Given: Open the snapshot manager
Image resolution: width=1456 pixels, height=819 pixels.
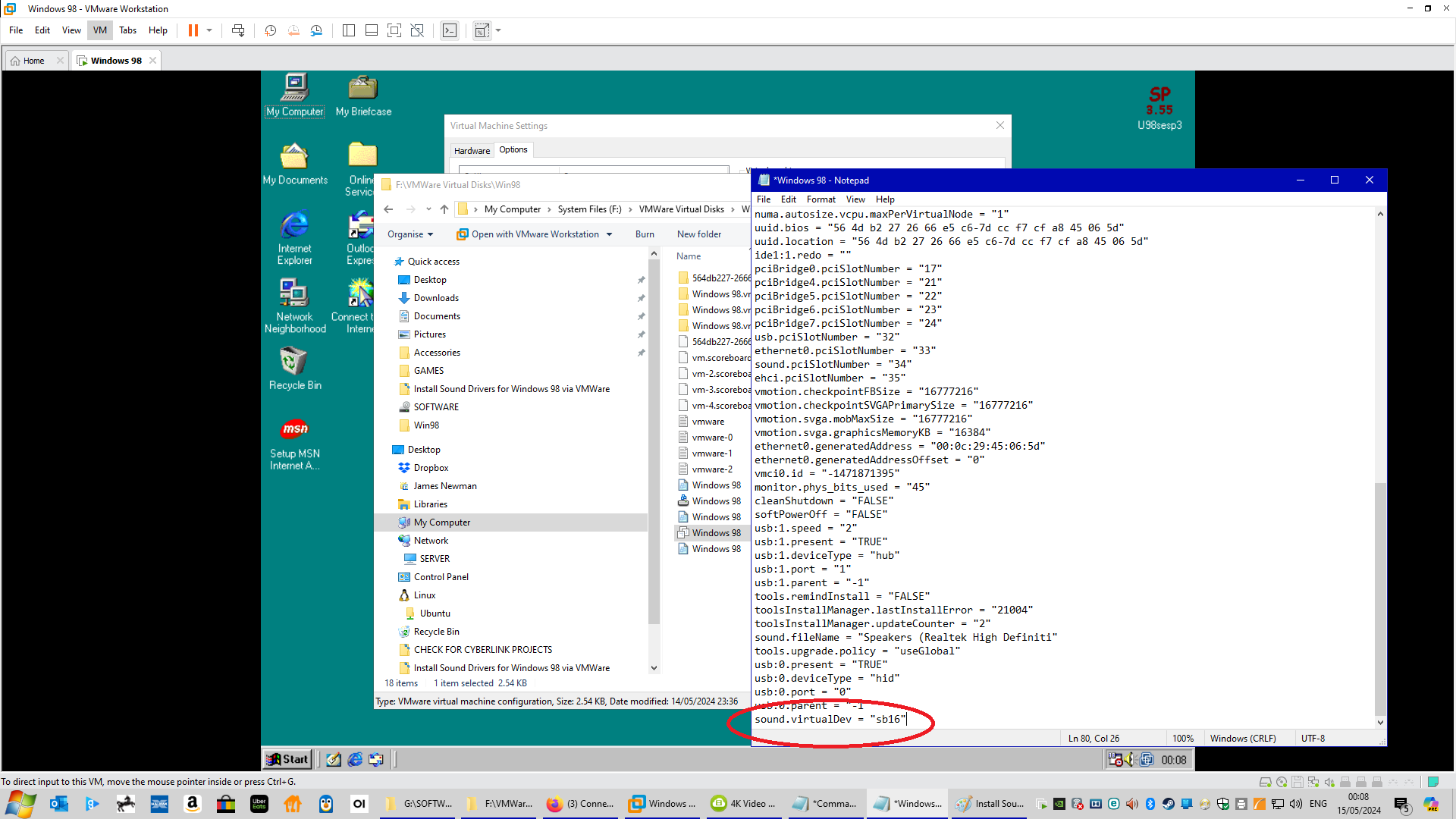Looking at the screenshot, I should (316, 30).
